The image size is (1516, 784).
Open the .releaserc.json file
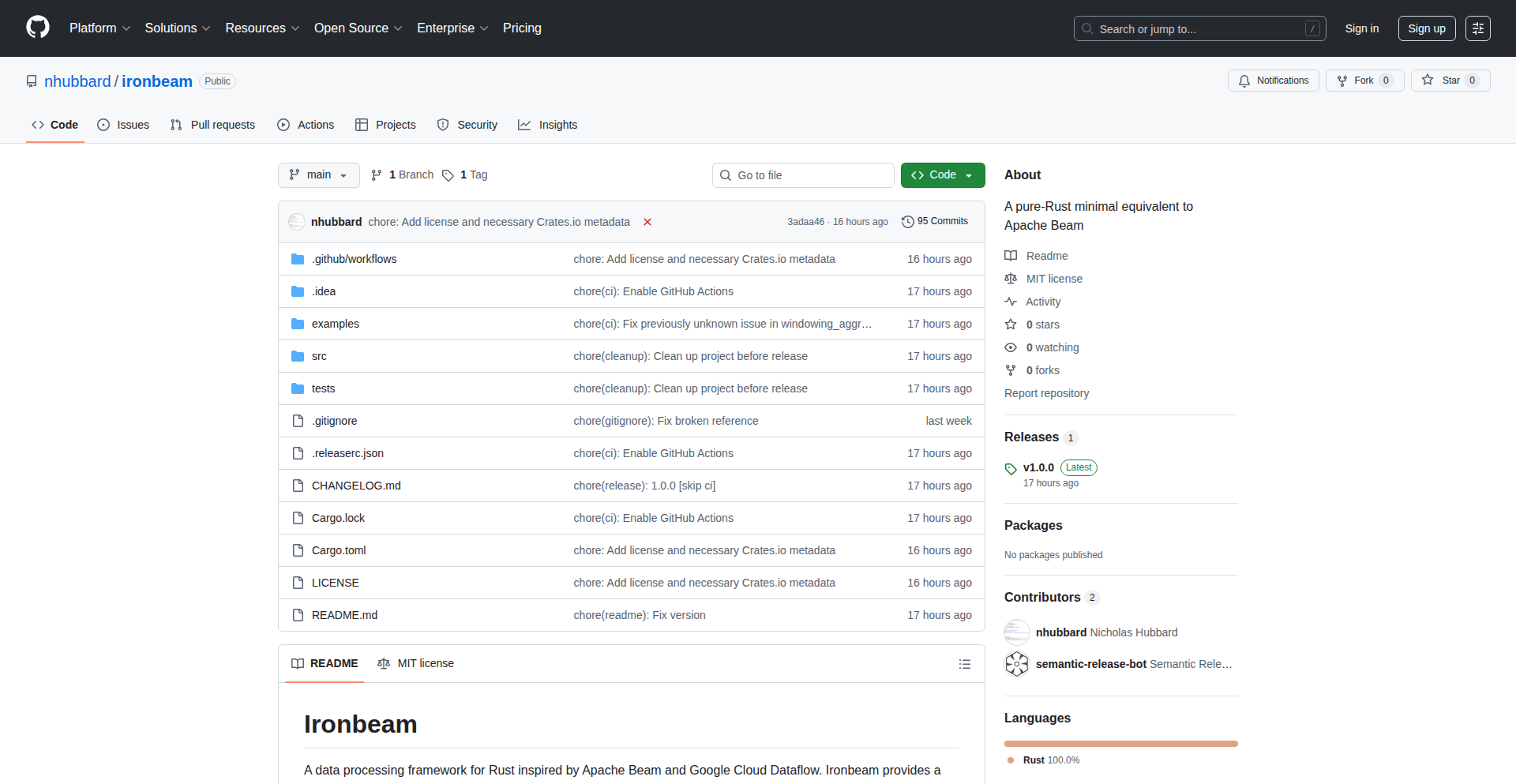347,453
